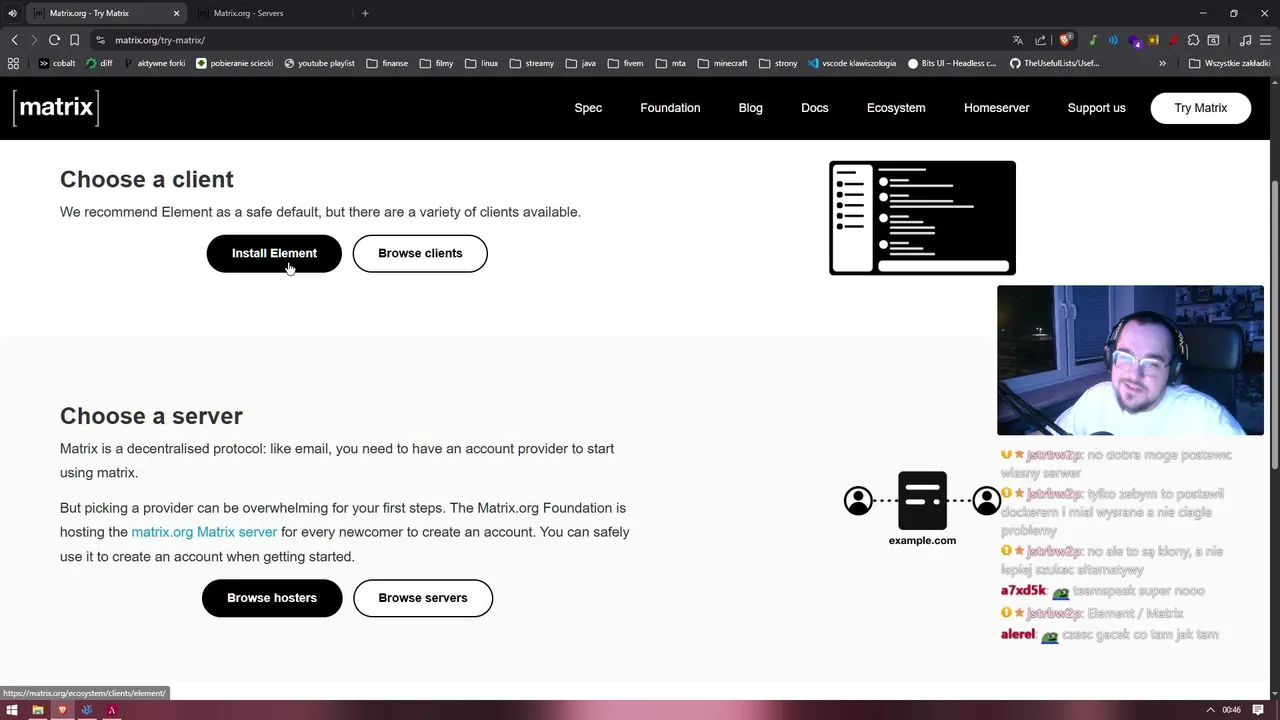This screenshot has height=720, width=1280.
Task: Expand the bookmarks bar overflow chevron
Action: [x=1162, y=63]
